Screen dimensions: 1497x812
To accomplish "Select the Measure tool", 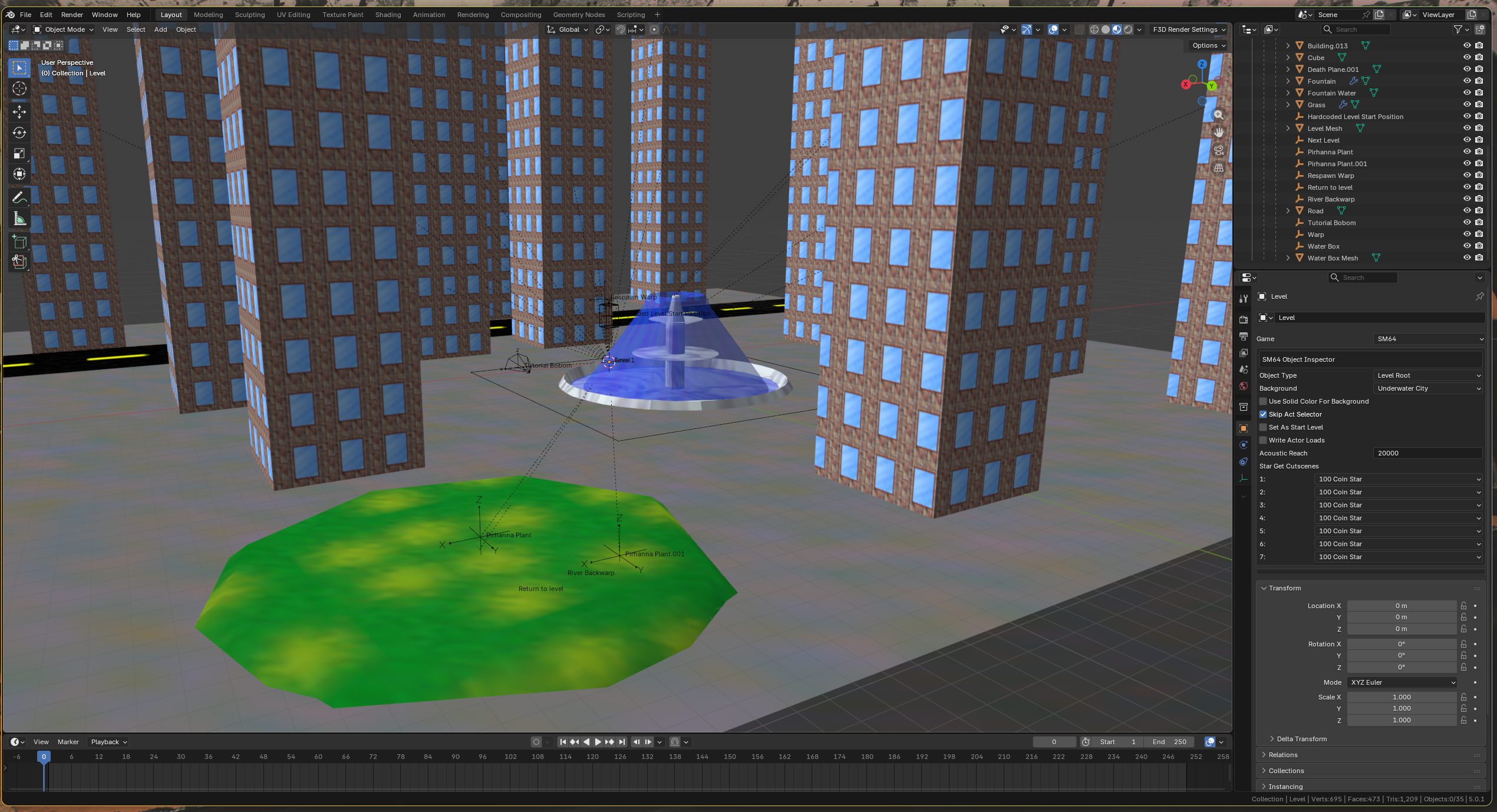I will (19, 219).
